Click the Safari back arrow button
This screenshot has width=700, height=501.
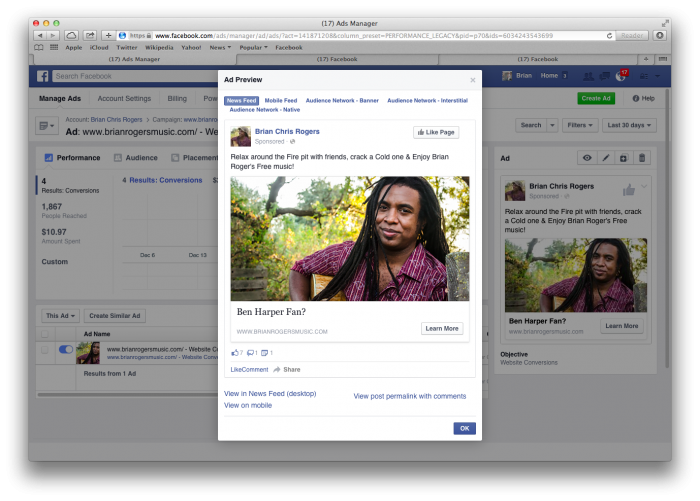tap(40, 35)
